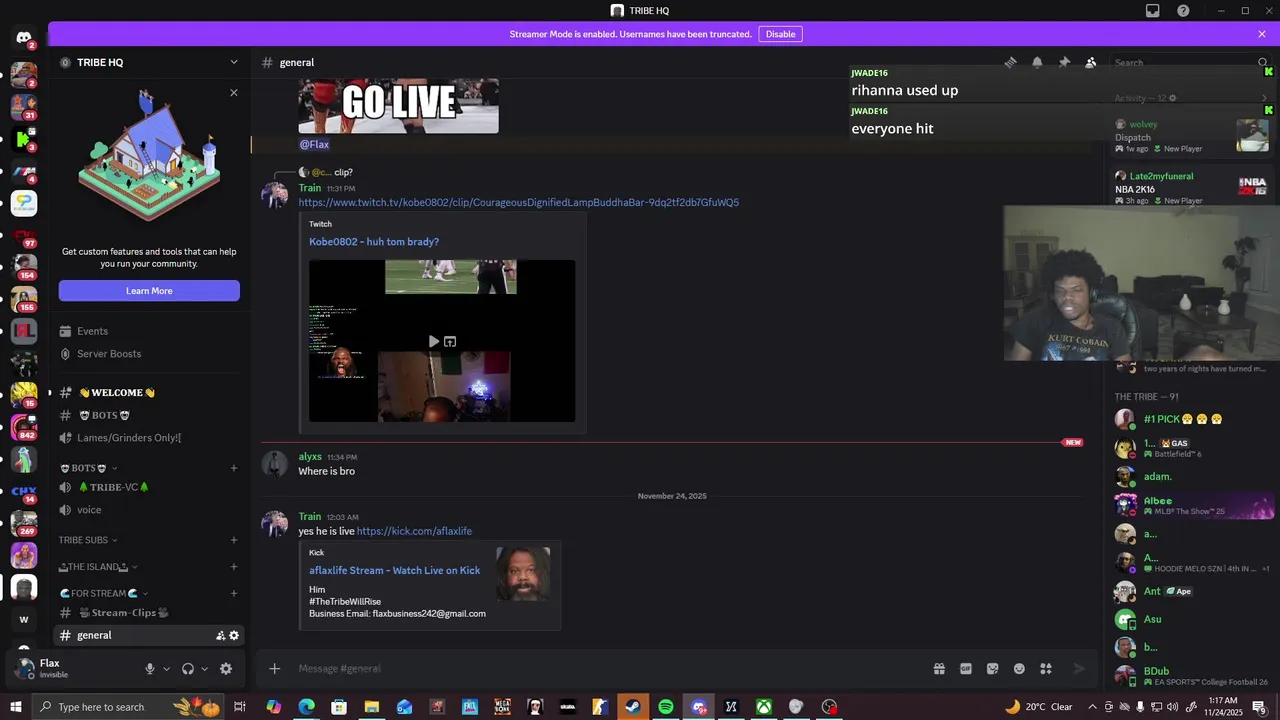The height and width of the screenshot is (720, 1280).
Task: Open member Albee profile
Action: pyautogui.click(x=1191, y=505)
